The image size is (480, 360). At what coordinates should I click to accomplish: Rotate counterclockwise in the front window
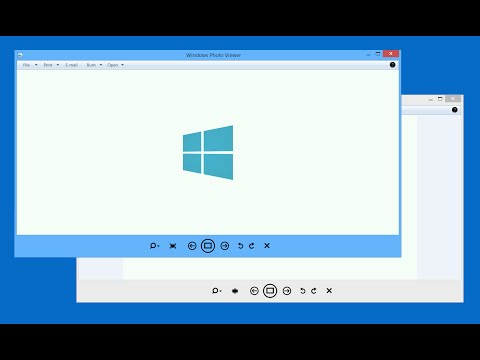240,246
